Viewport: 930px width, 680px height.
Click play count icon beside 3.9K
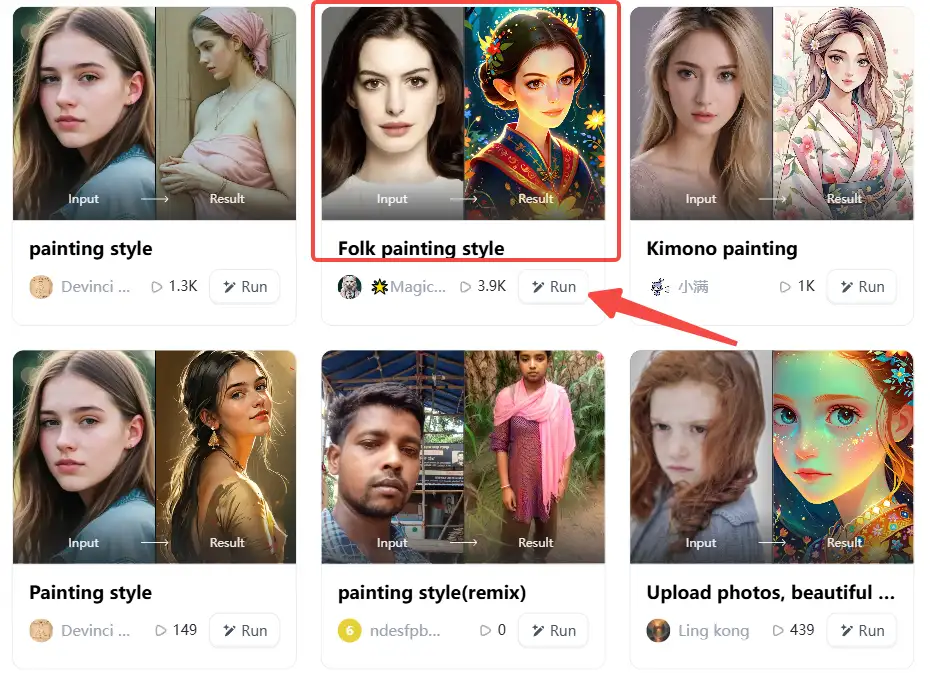(x=464, y=287)
